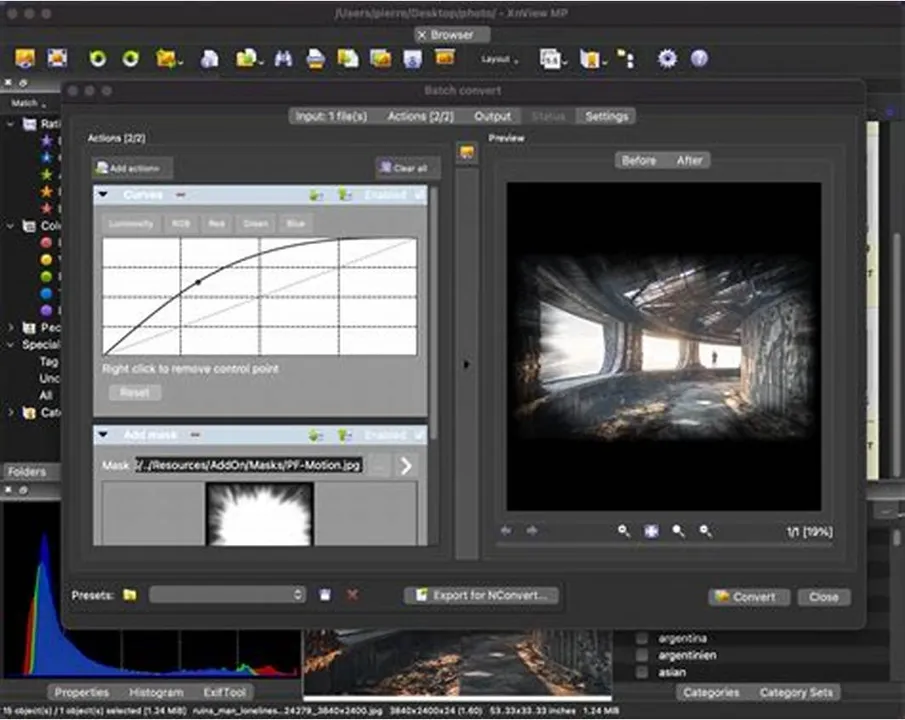Check the argentina category checkbox
Viewport: 905px width, 720px height.
641,639
